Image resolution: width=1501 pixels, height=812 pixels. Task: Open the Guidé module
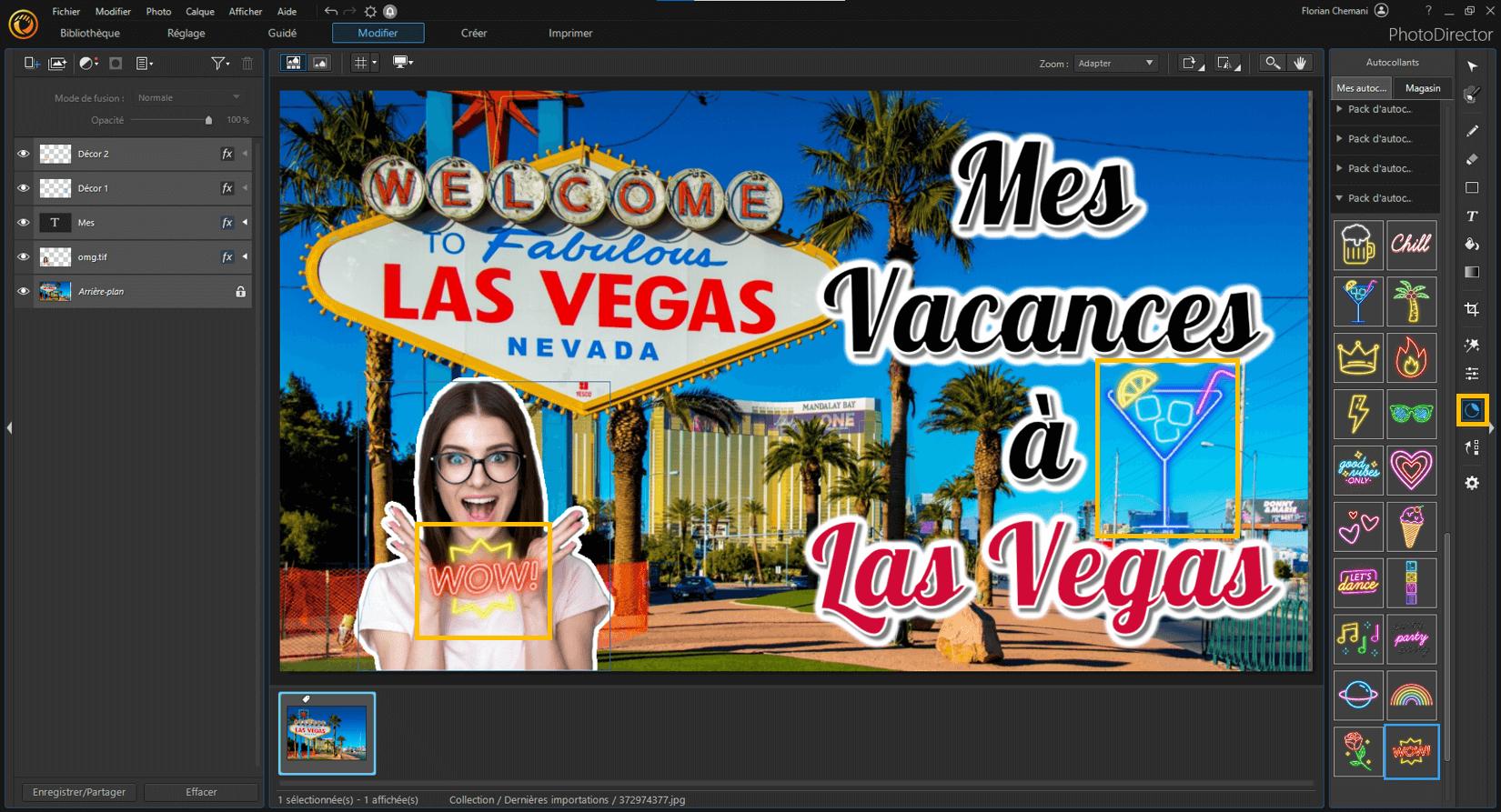(x=282, y=33)
